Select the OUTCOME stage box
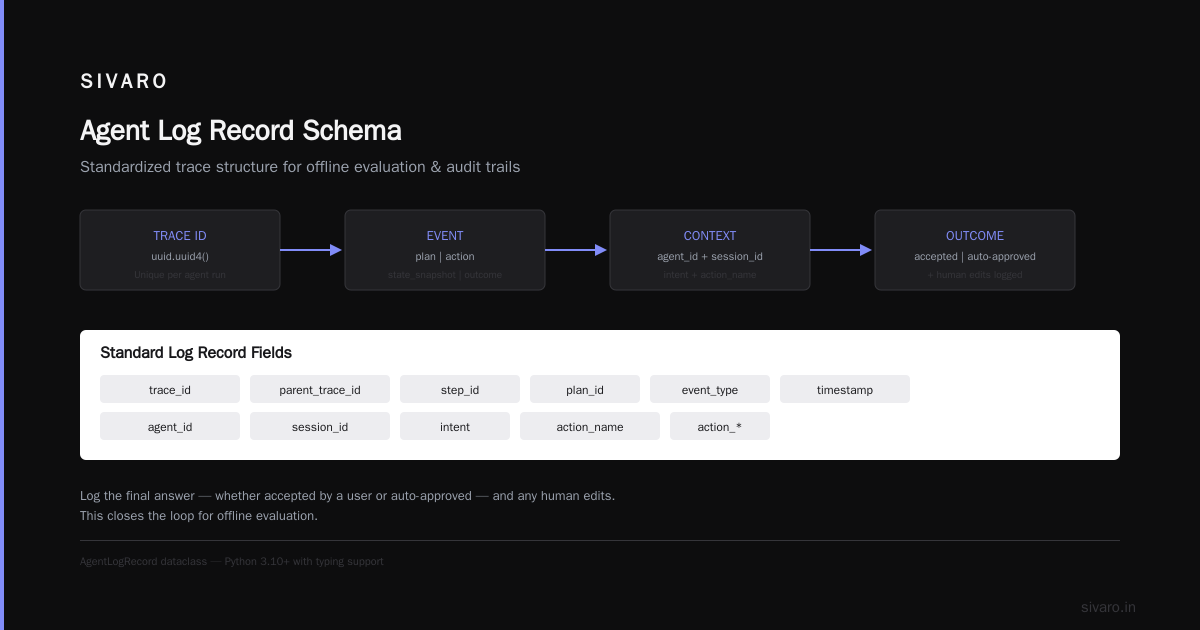Screen dimensions: 1200x630 (x=975, y=250)
